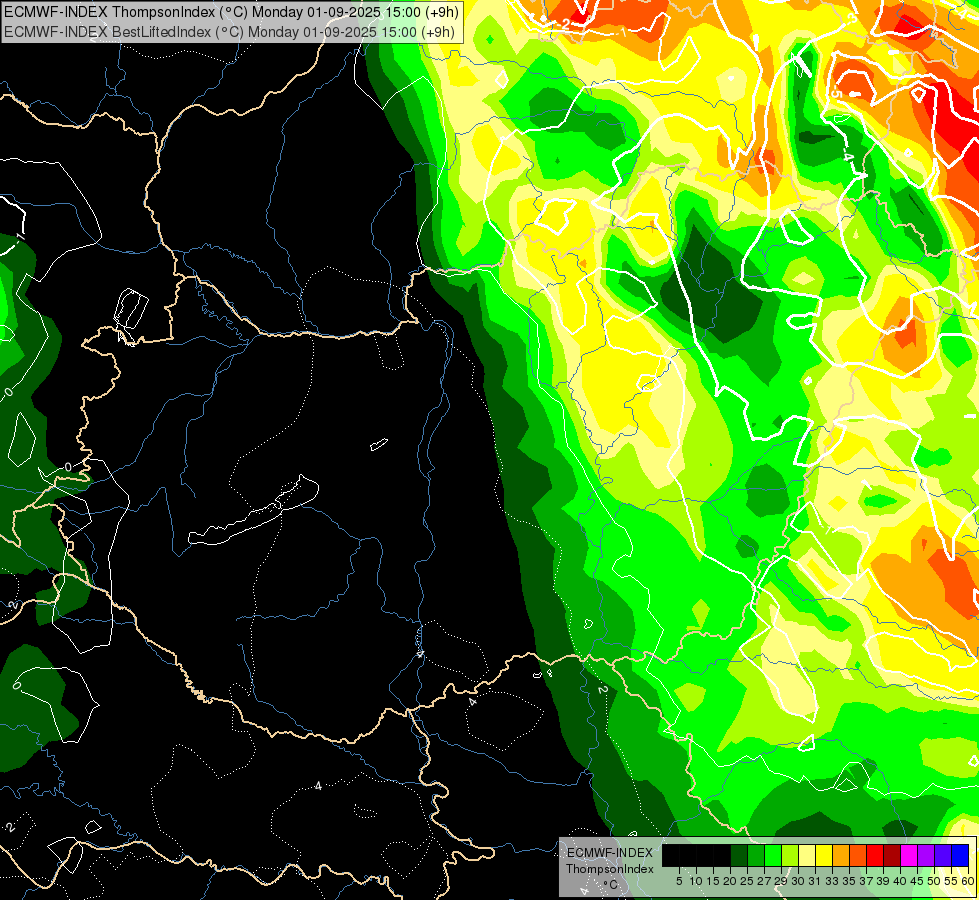Click the BestLiftedIndex title line at top

pos(229,31)
